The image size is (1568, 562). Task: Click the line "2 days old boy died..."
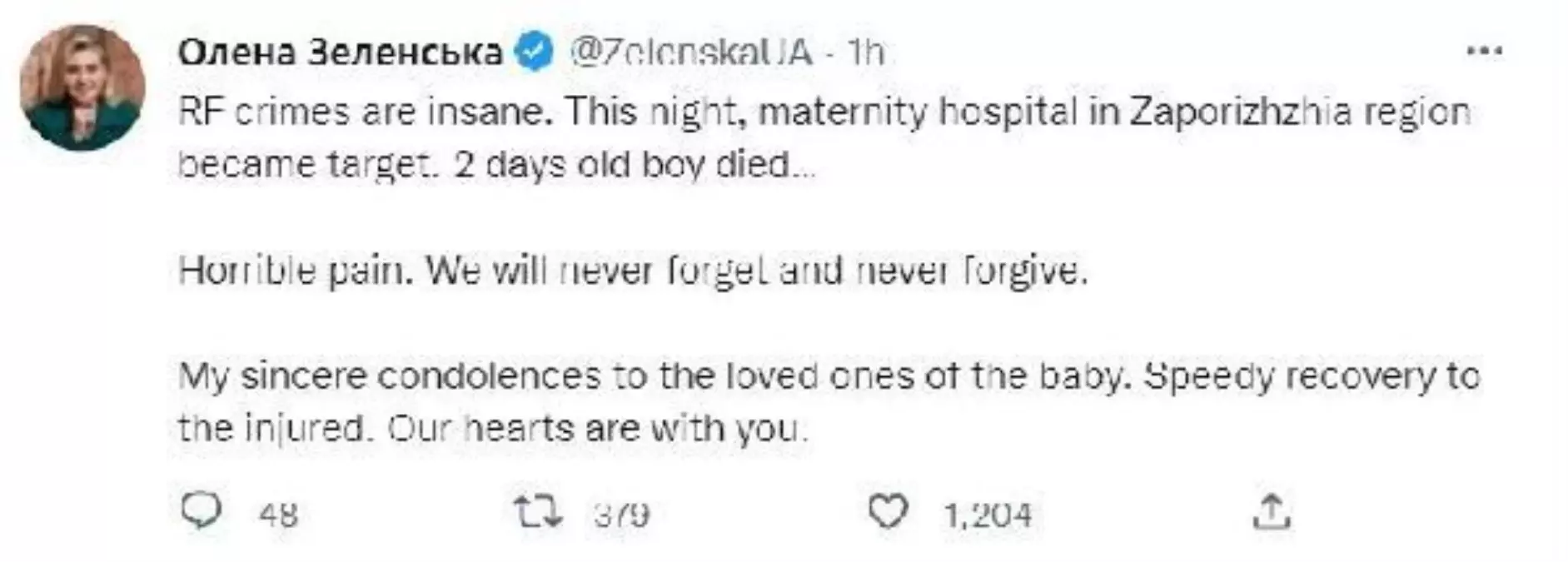[635, 165]
